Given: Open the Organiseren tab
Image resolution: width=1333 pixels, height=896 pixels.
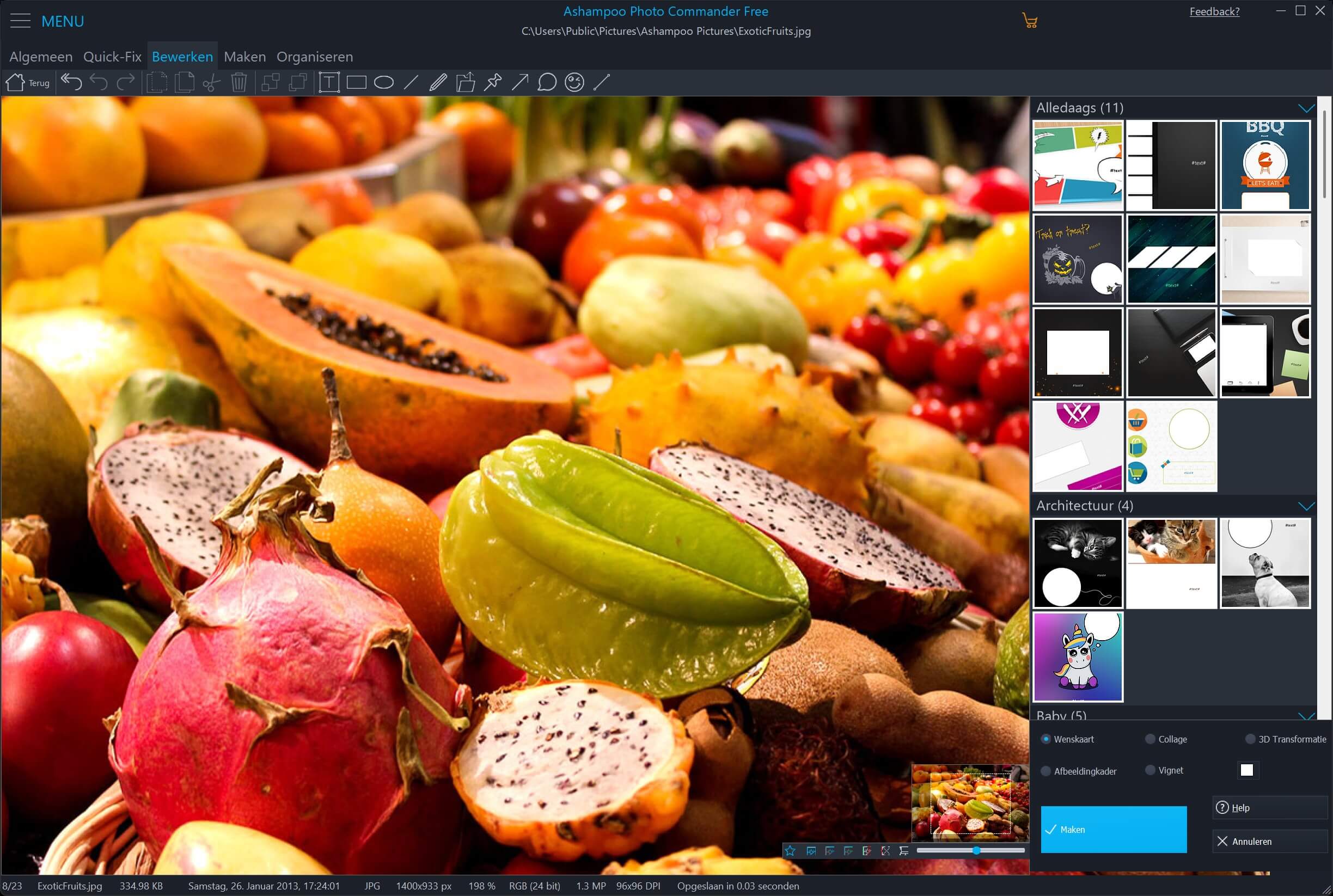Looking at the screenshot, I should coord(314,57).
